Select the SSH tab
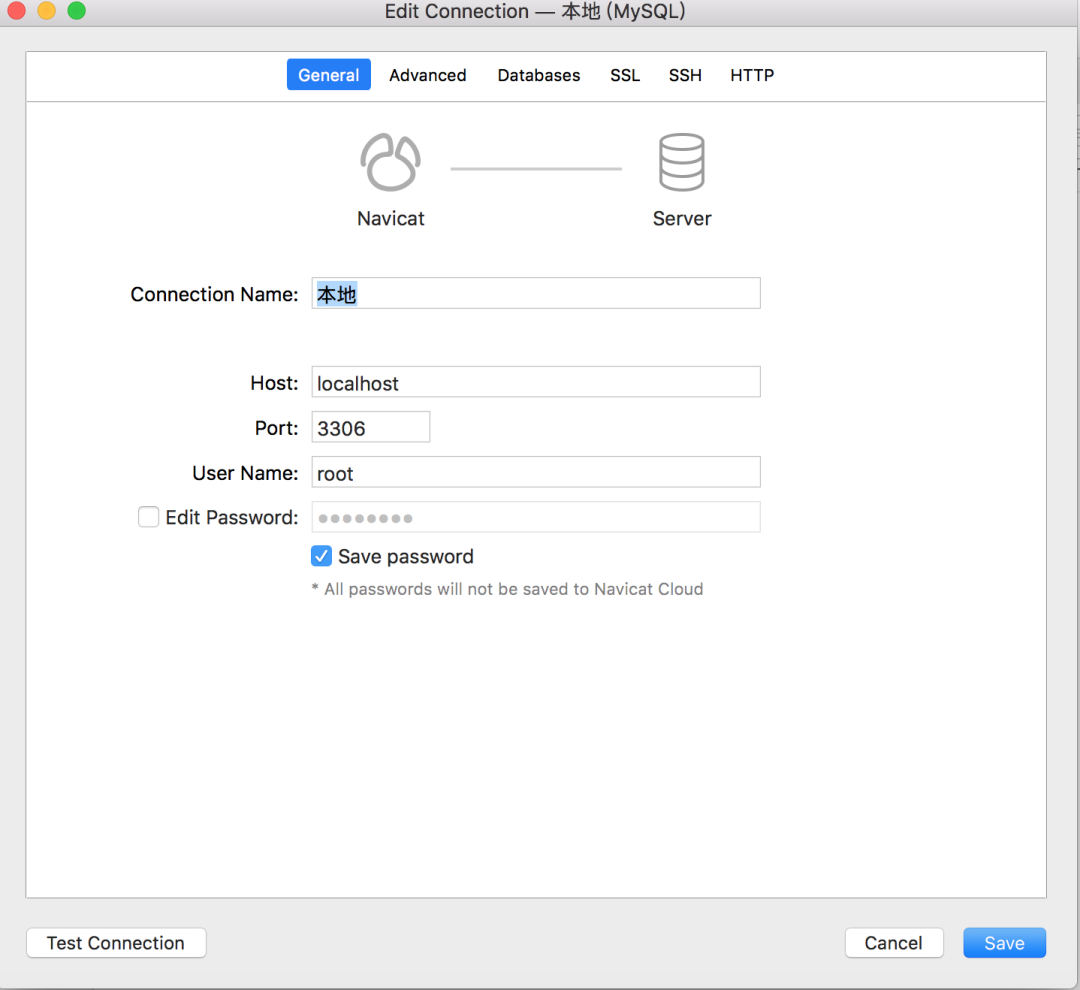Viewport: 1080px width, 990px height. pos(685,75)
